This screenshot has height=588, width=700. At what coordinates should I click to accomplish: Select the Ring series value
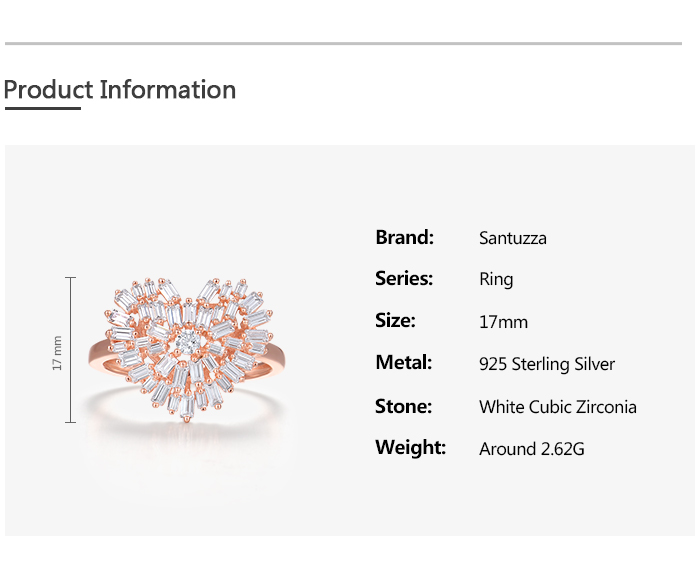(496, 280)
